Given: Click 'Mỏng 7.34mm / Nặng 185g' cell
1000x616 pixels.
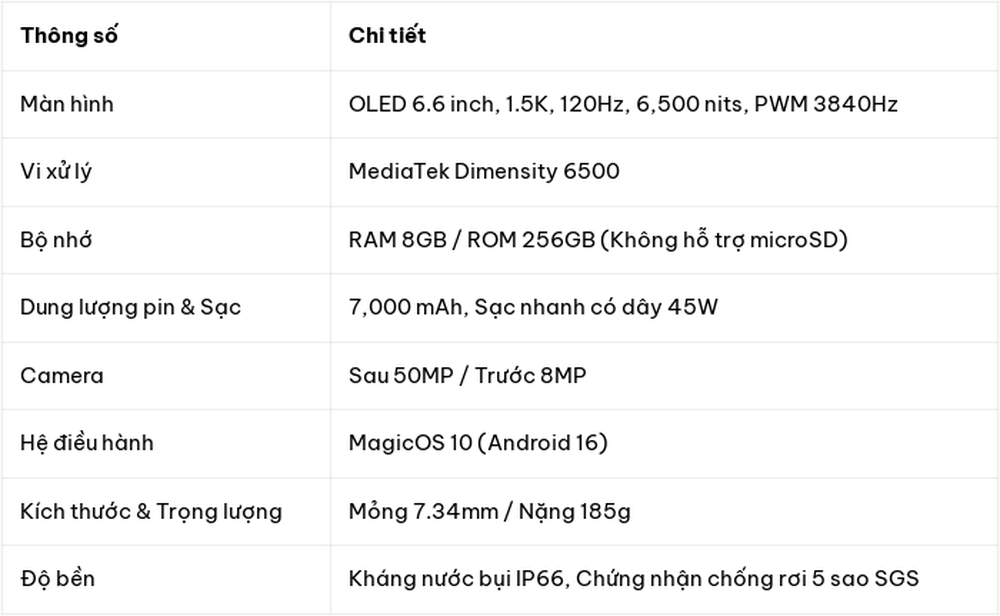Looking at the screenshot, I should pos(490,511).
